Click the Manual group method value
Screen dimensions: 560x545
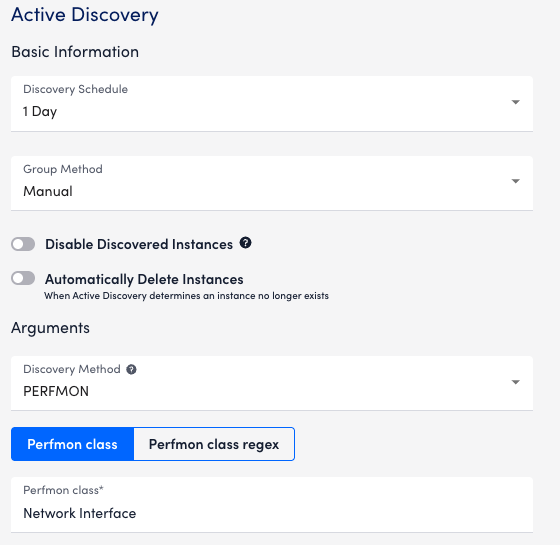[x=48, y=191]
